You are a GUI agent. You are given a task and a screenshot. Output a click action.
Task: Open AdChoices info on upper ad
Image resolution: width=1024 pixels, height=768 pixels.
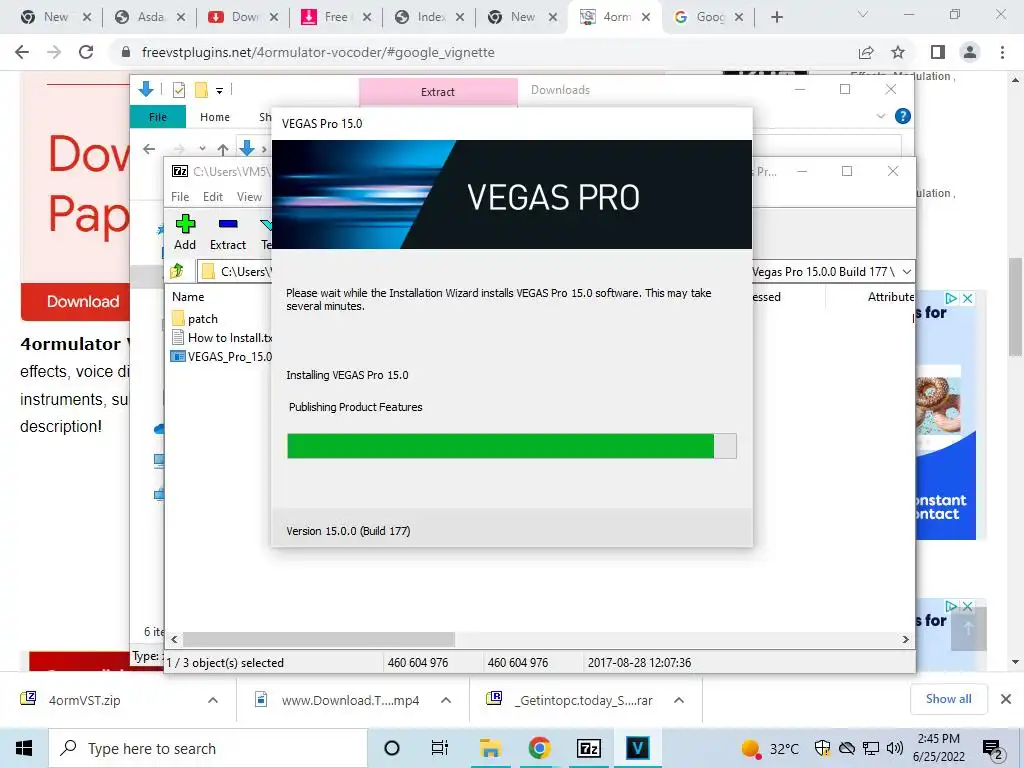[x=952, y=298]
